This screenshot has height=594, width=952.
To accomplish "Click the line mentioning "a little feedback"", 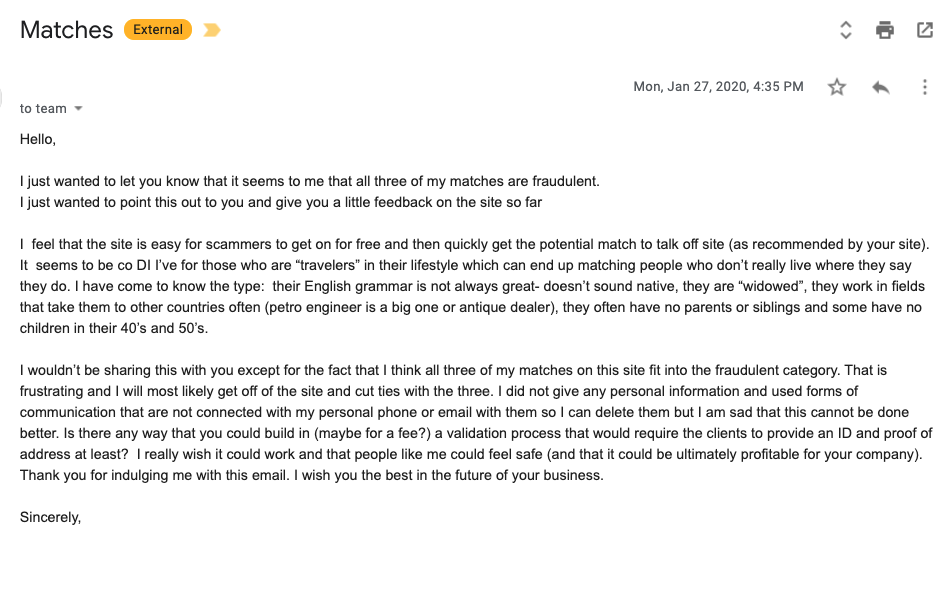I will [x=280, y=202].
